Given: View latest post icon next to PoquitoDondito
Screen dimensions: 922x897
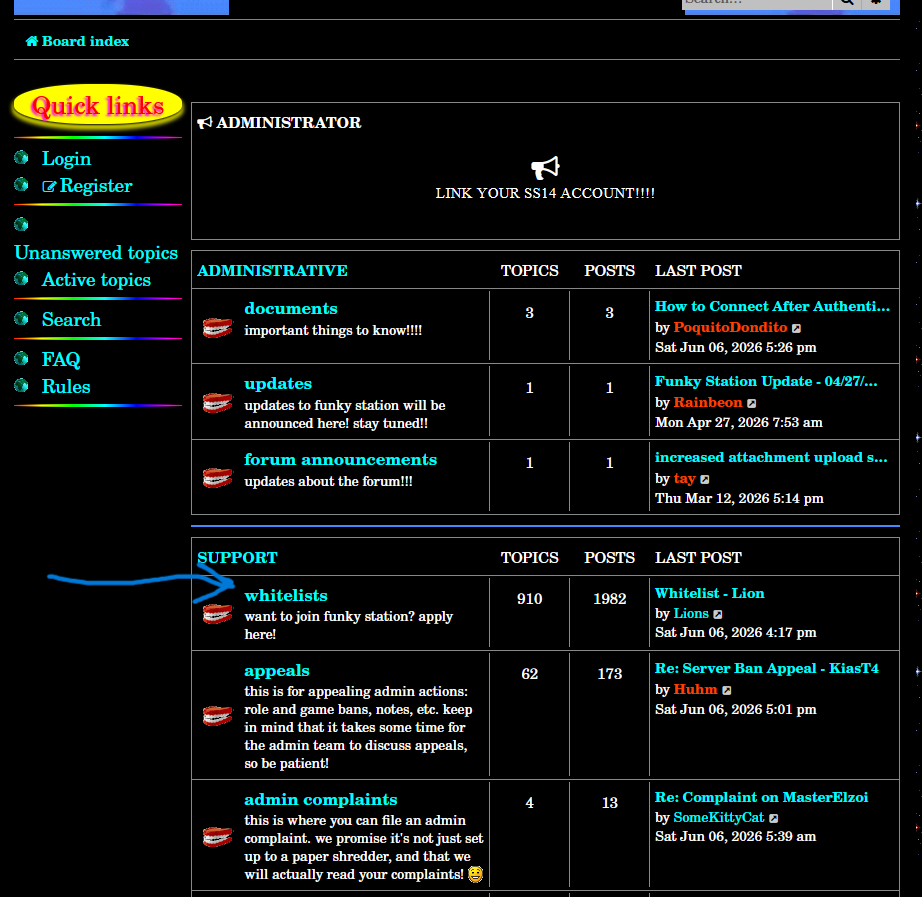Looking at the screenshot, I should tap(796, 328).
